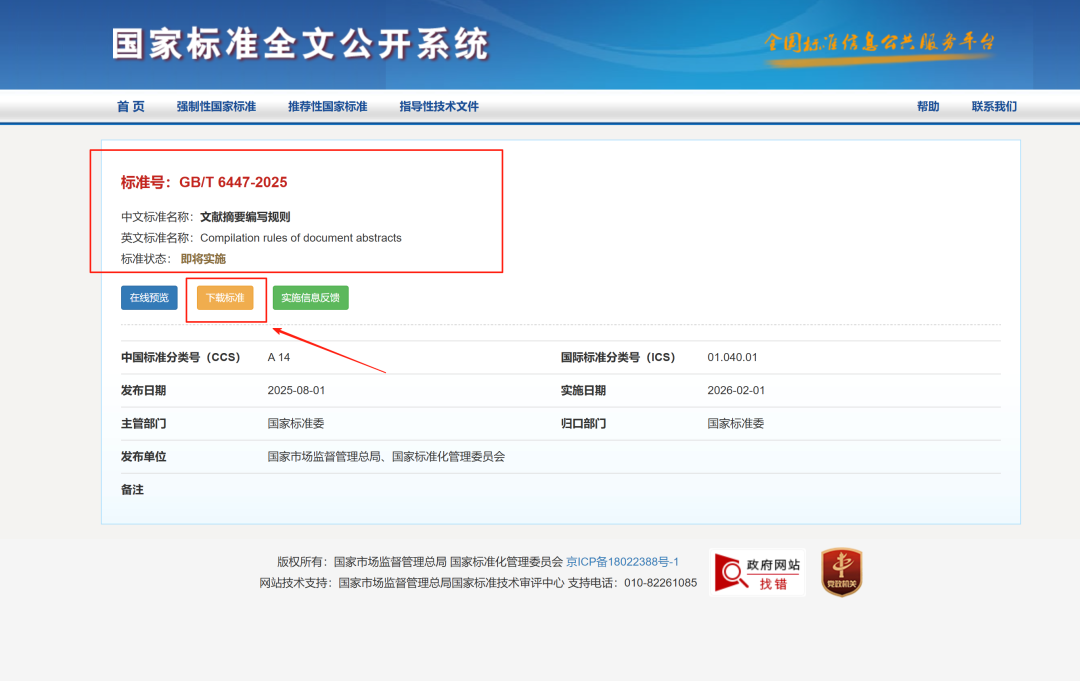
Task: Open the 推荐性国家标准 navigation tab
Action: [327, 106]
